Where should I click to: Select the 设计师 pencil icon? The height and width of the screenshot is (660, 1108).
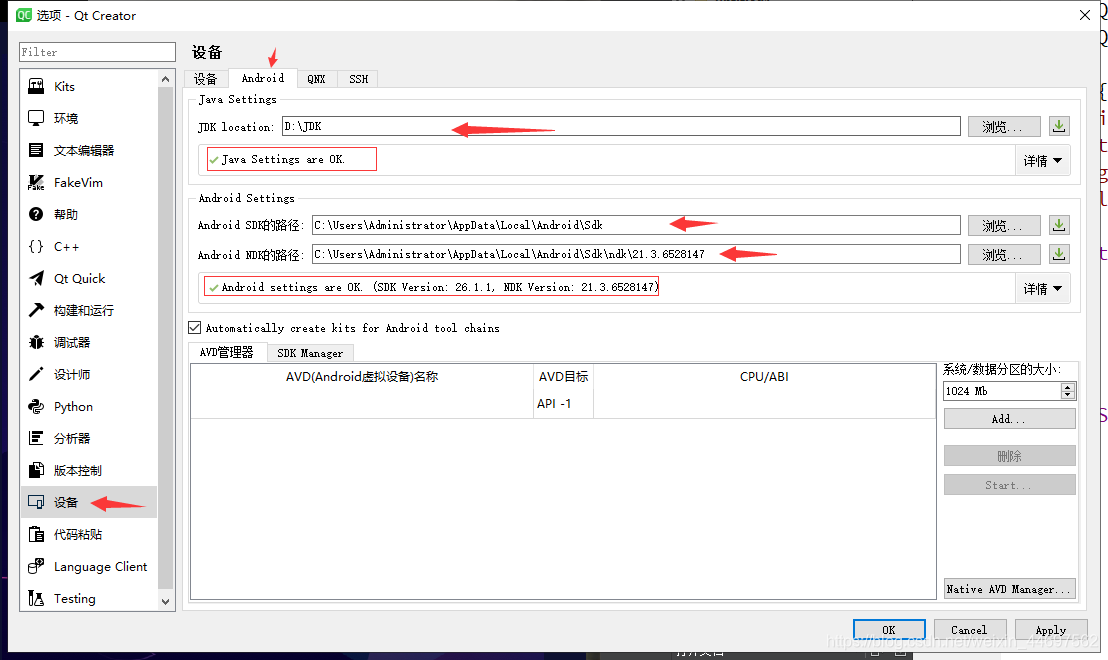[36, 374]
